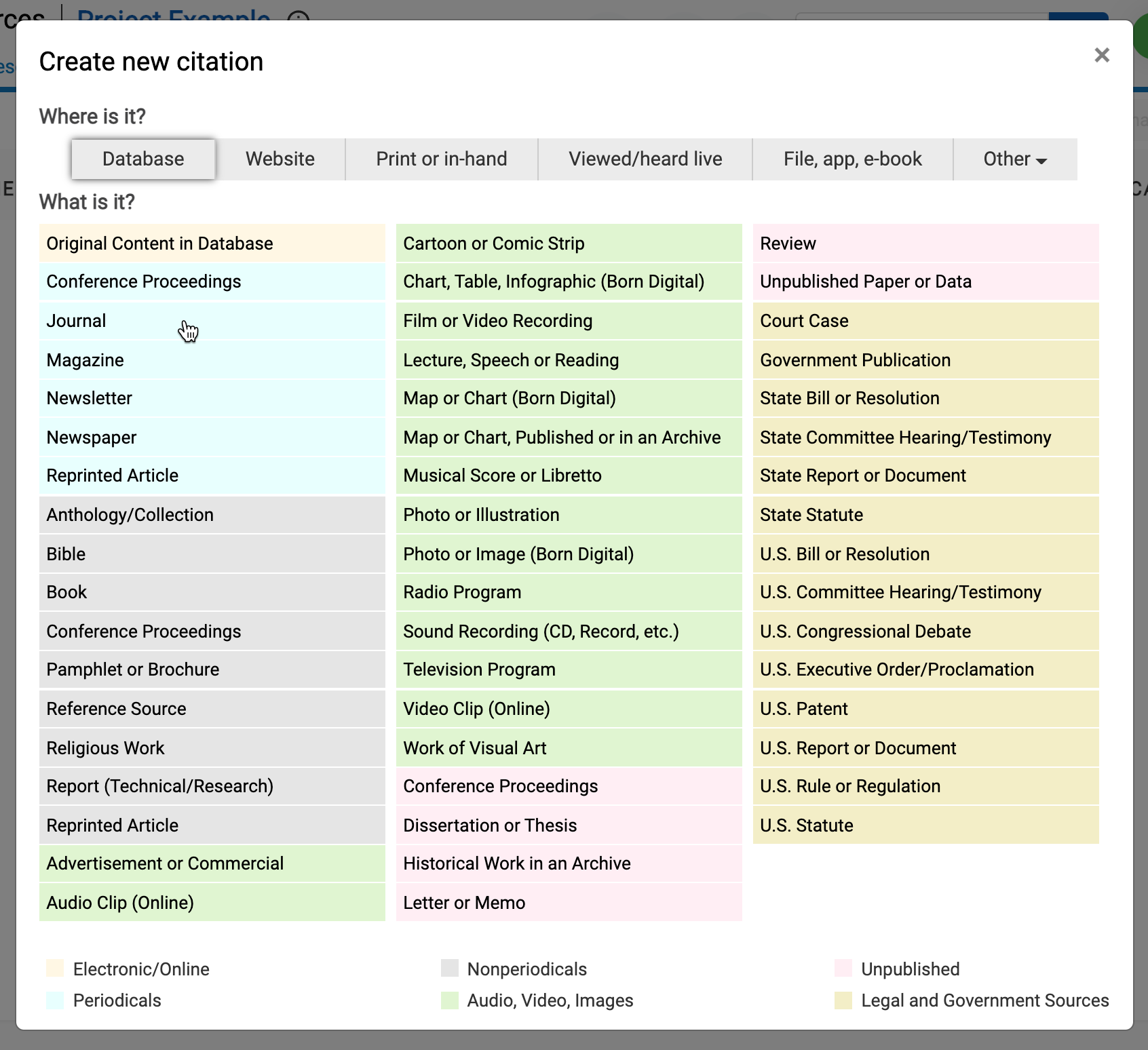Select Pamphlet or Brochure
This screenshot has height=1050, width=1148.
(x=212, y=669)
